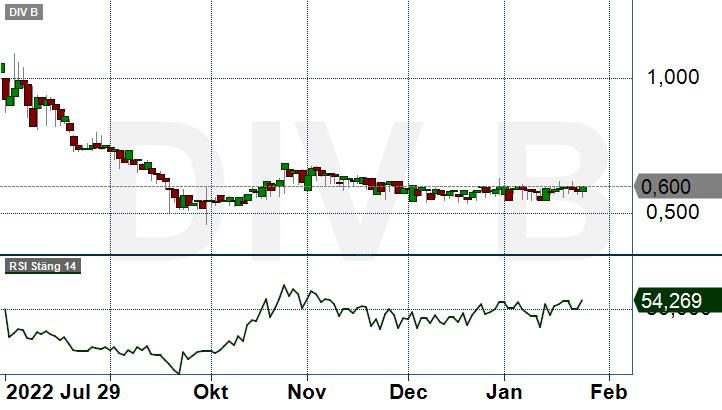
Task: Select the 0,500 price axis label
Action: (x=673, y=212)
